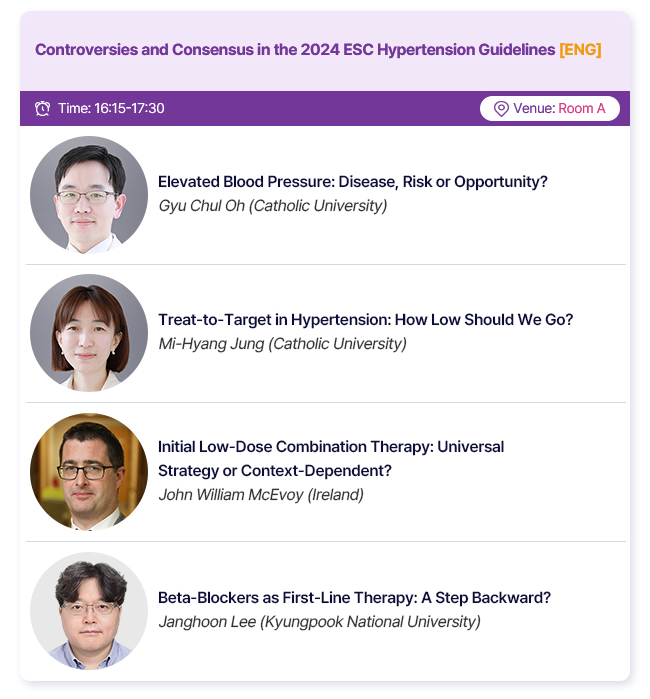Click the third speaker's portrait photo
The height and width of the screenshot is (699, 650).
[x=89, y=471]
